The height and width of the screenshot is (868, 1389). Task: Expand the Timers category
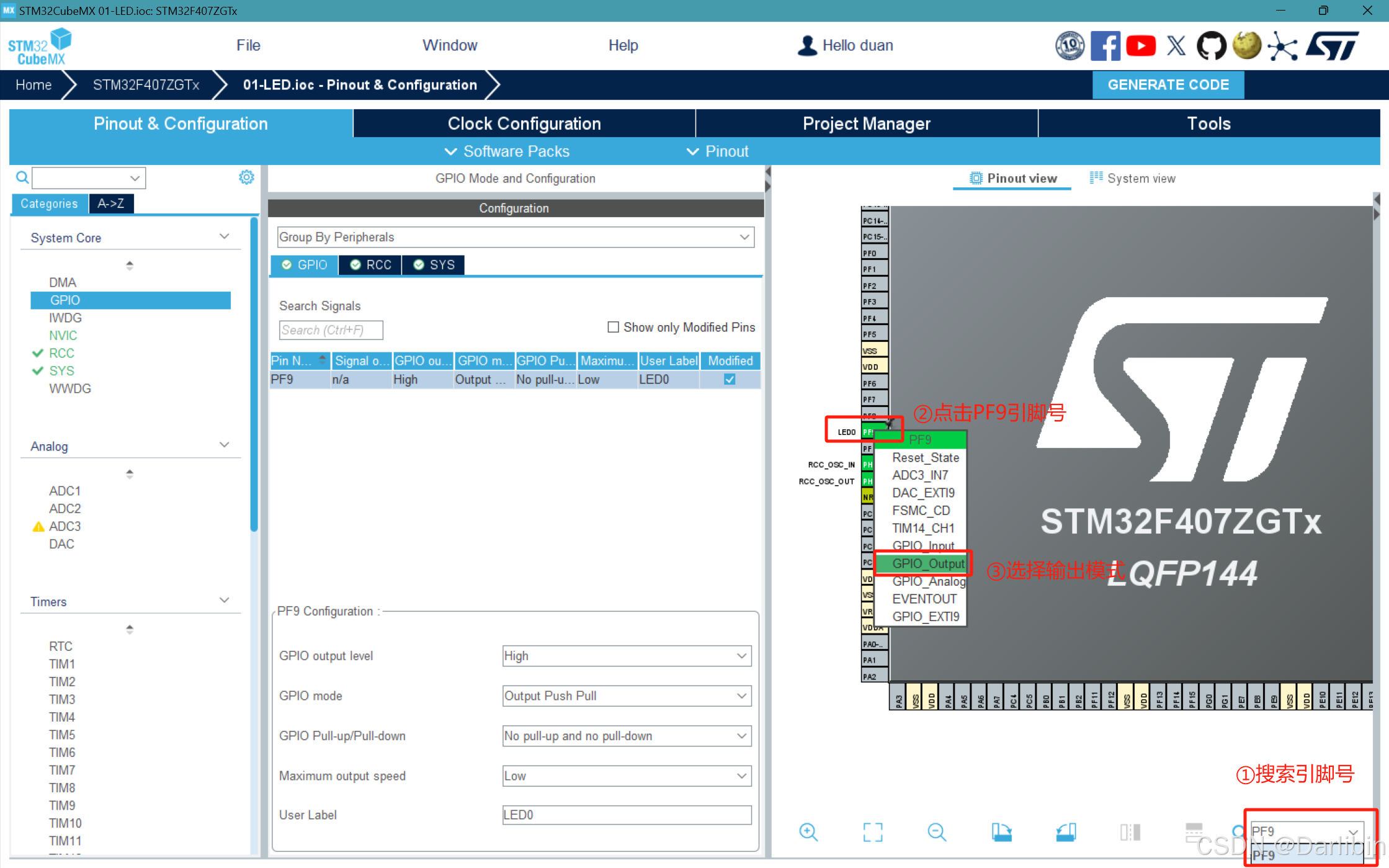(223, 600)
